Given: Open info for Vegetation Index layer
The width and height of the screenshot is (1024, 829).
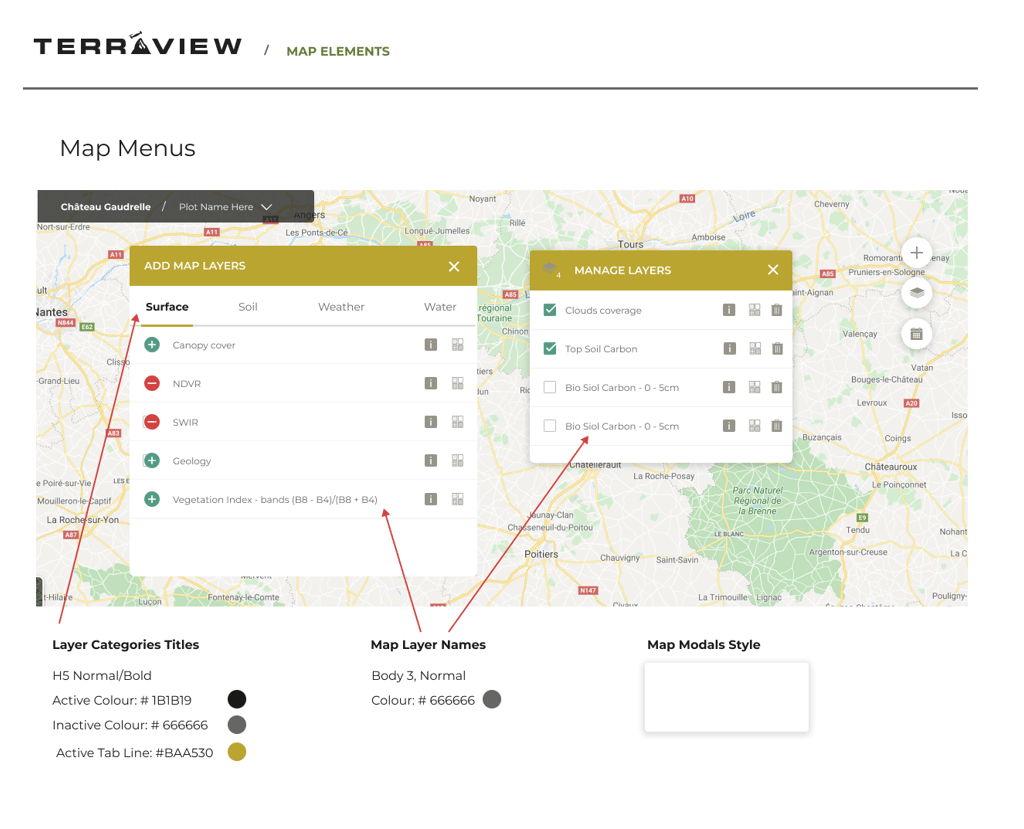Looking at the screenshot, I should coord(431,499).
